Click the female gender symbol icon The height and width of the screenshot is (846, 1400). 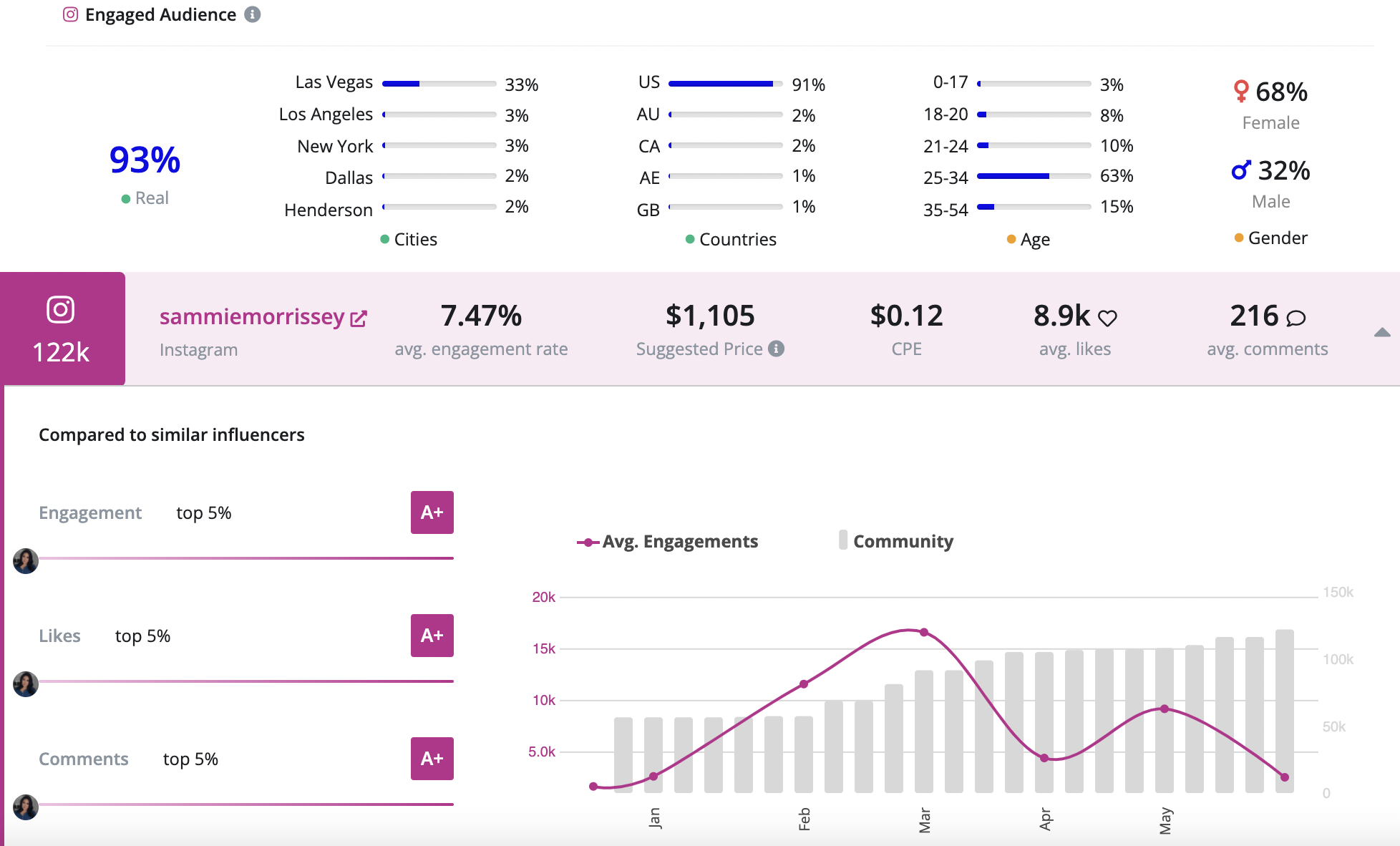click(x=1241, y=91)
